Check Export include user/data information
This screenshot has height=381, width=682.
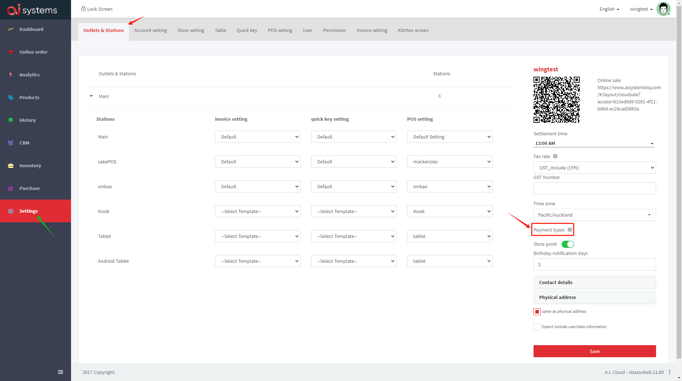(537, 327)
